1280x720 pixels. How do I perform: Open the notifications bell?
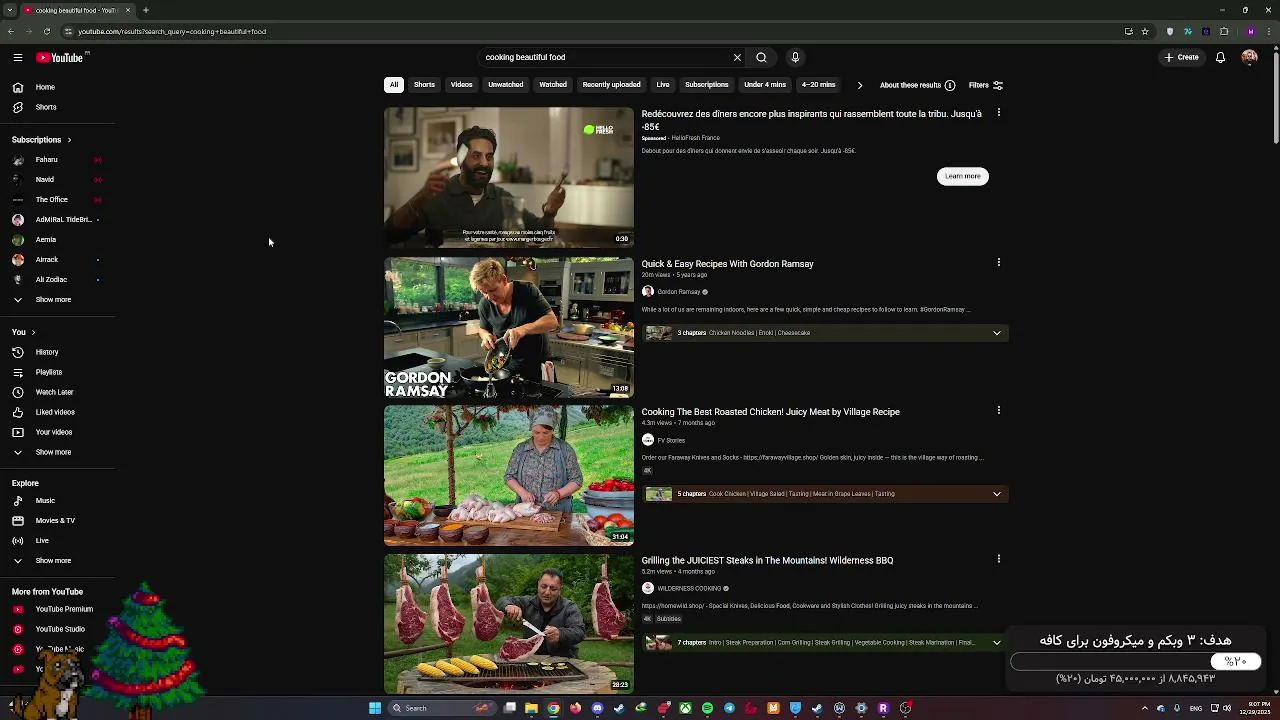pyautogui.click(x=1220, y=58)
